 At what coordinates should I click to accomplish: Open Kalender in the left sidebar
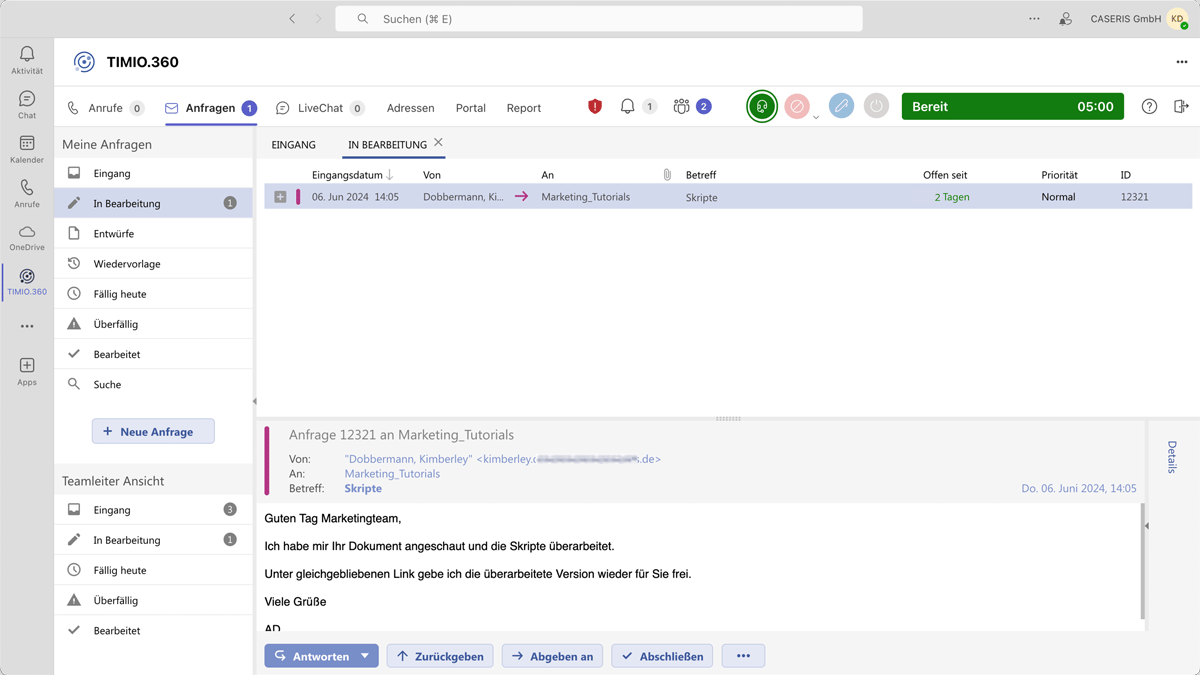(27, 149)
